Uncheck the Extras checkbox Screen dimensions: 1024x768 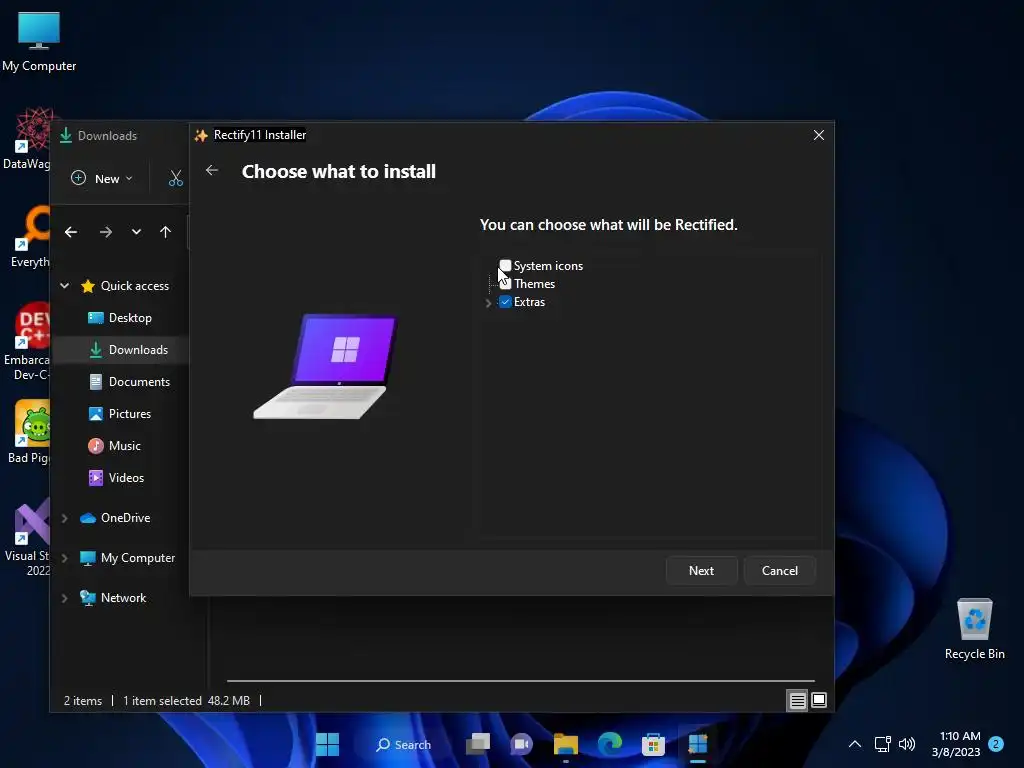pos(505,302)
